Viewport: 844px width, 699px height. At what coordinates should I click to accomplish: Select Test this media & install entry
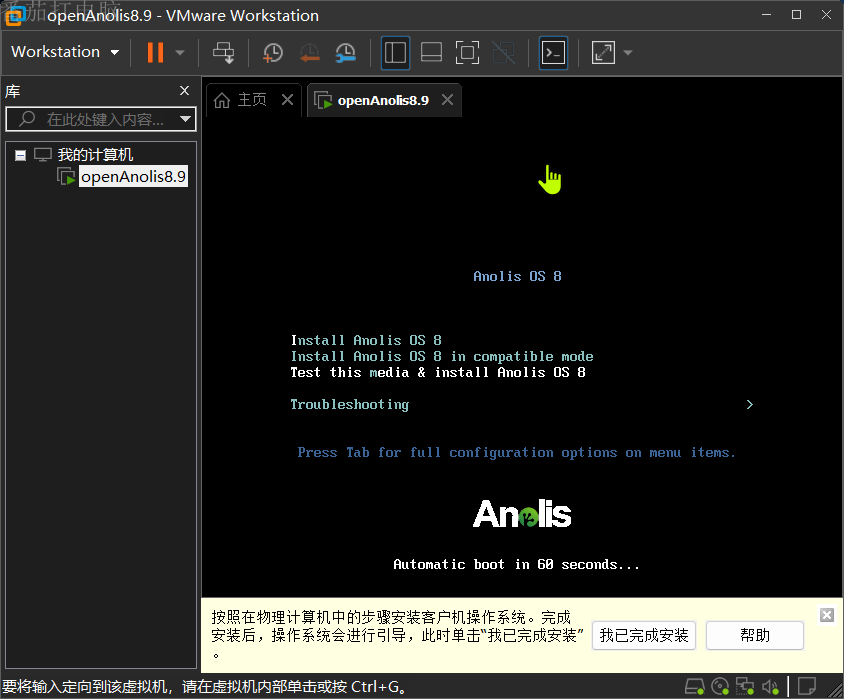pos(438,372)
